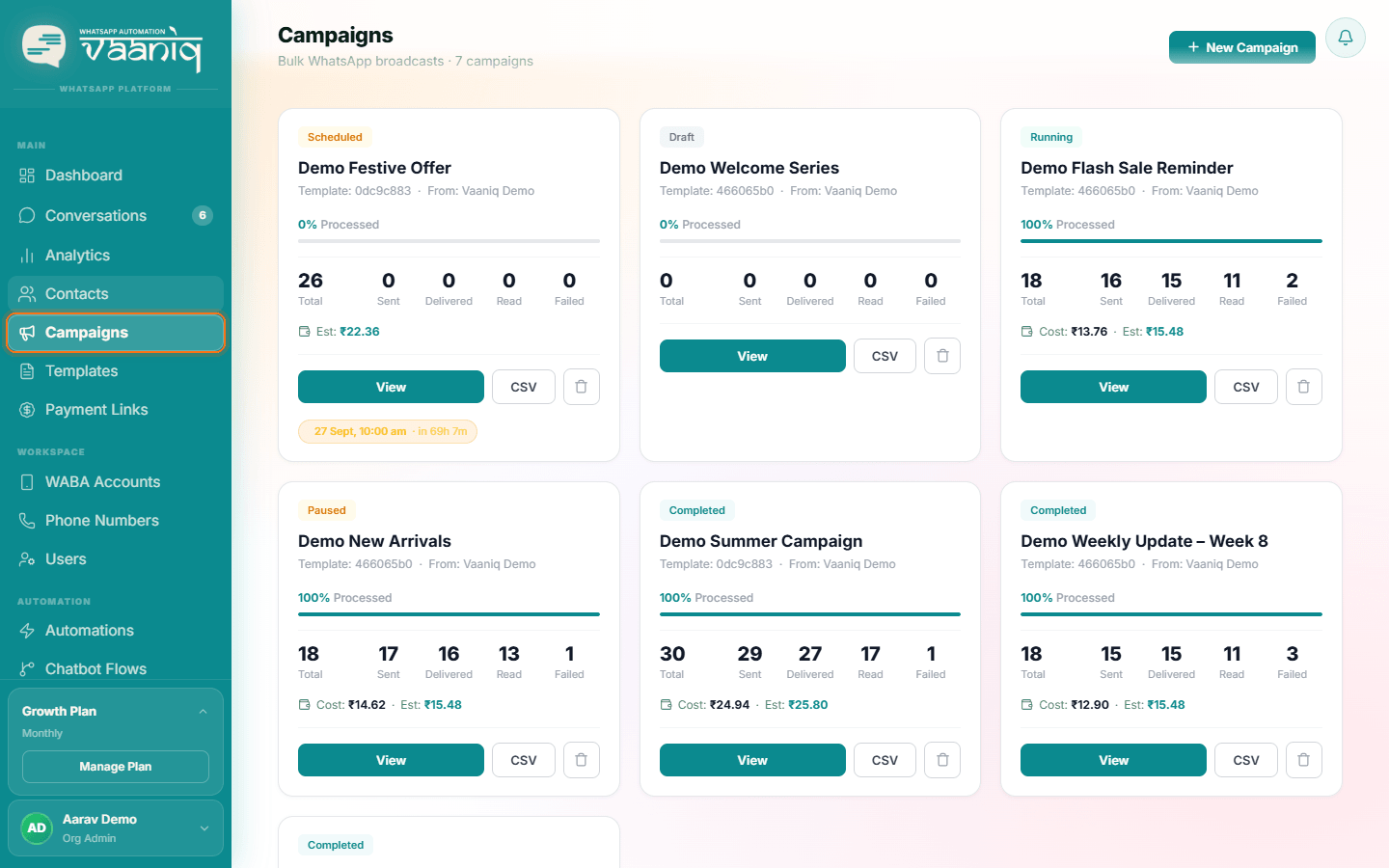Click Demo Summer Campaign progress bar
Viewport: 1389px width, 868px height.
(x=810, y=614)
